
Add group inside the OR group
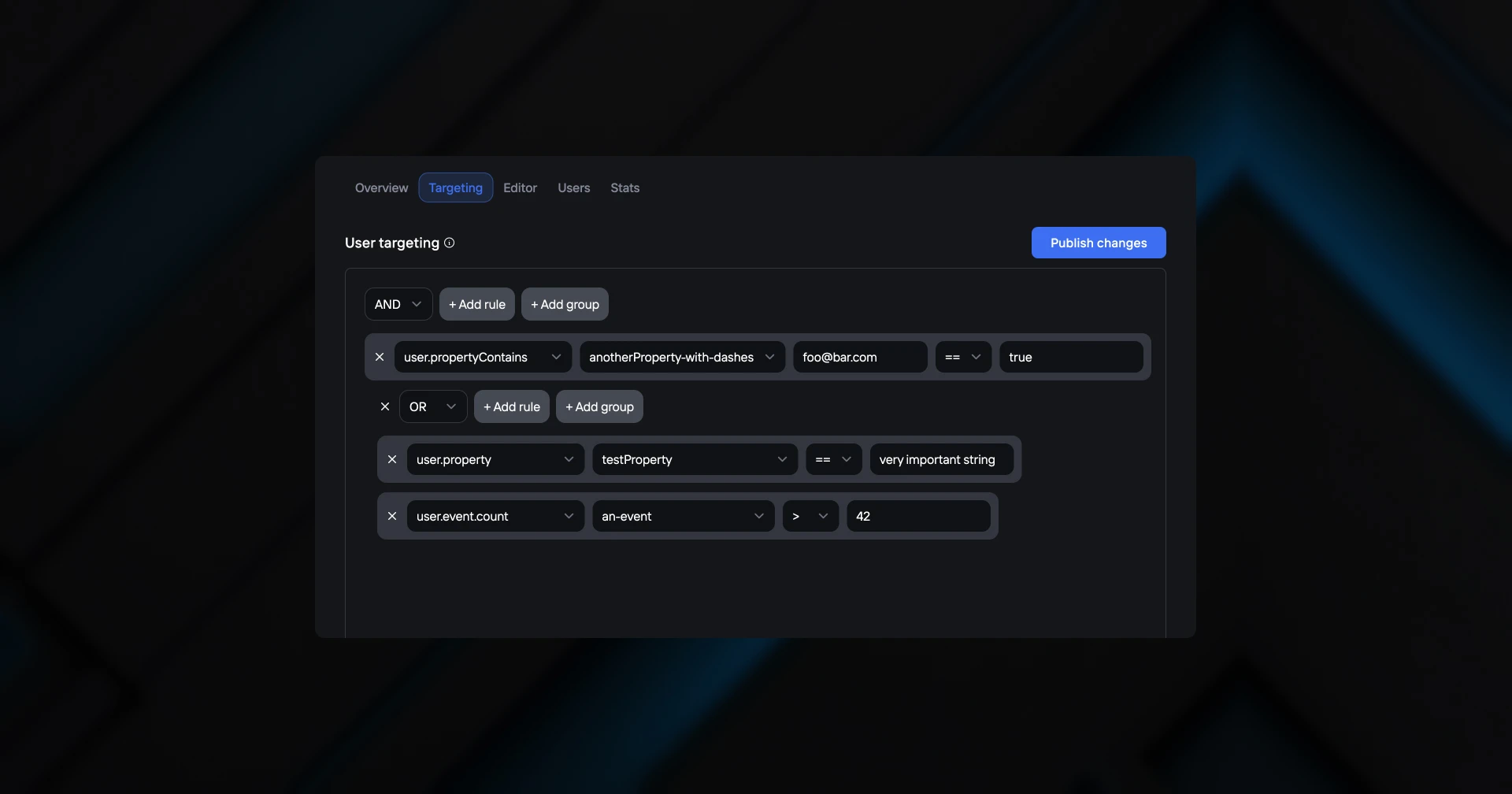pyautogui.click(x=599, y=406)
